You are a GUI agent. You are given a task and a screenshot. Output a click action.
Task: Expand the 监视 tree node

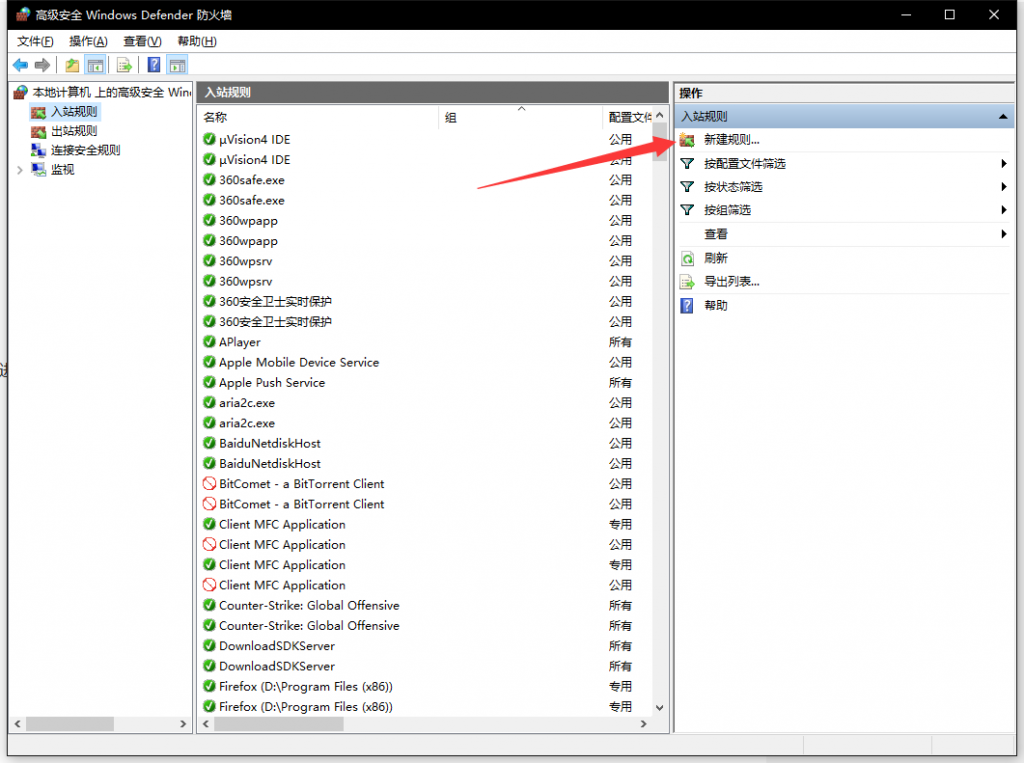20,170
